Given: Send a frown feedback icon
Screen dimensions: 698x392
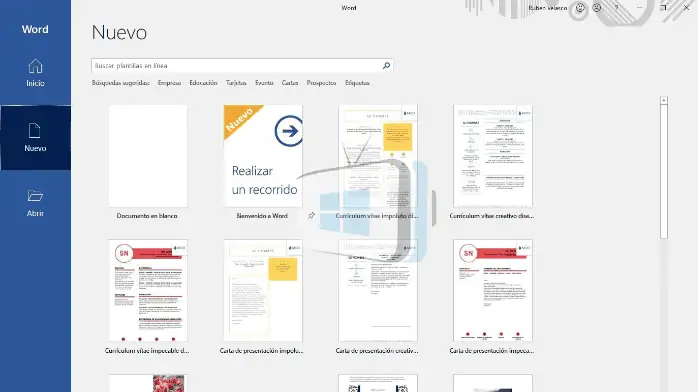Looking at the screenshot, I should (x=597, y=8).
